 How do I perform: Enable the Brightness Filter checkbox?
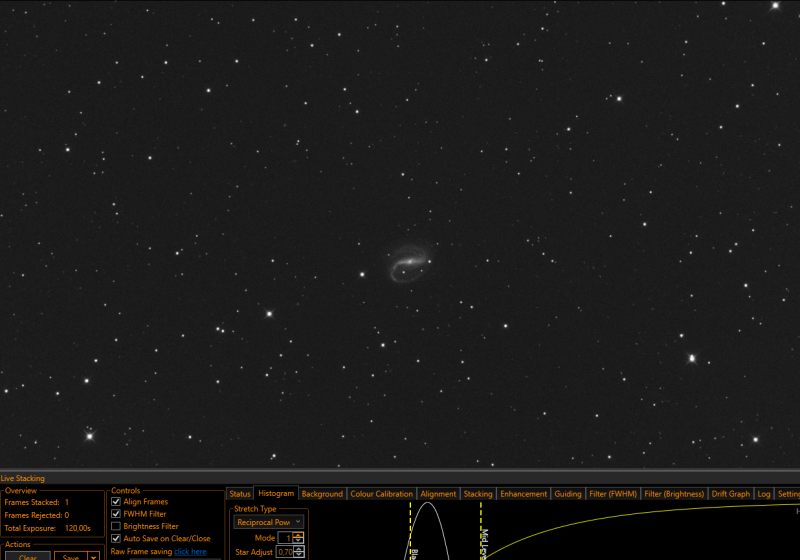pyautogui.click(x=116, y=526)
